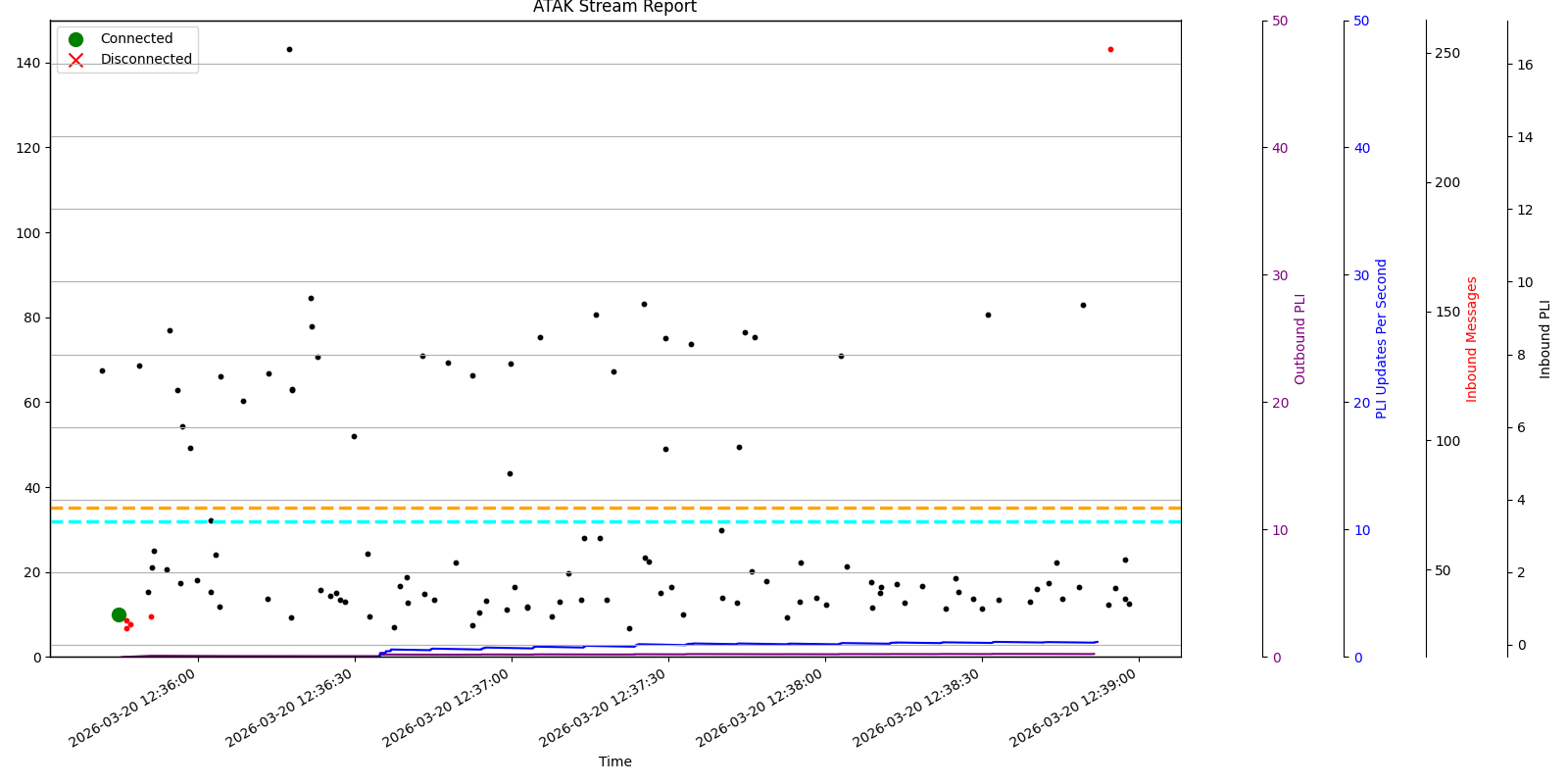The image size is (1568, 784).
Task: Click the red data point at top right
Action: (x=1110, y=49)
